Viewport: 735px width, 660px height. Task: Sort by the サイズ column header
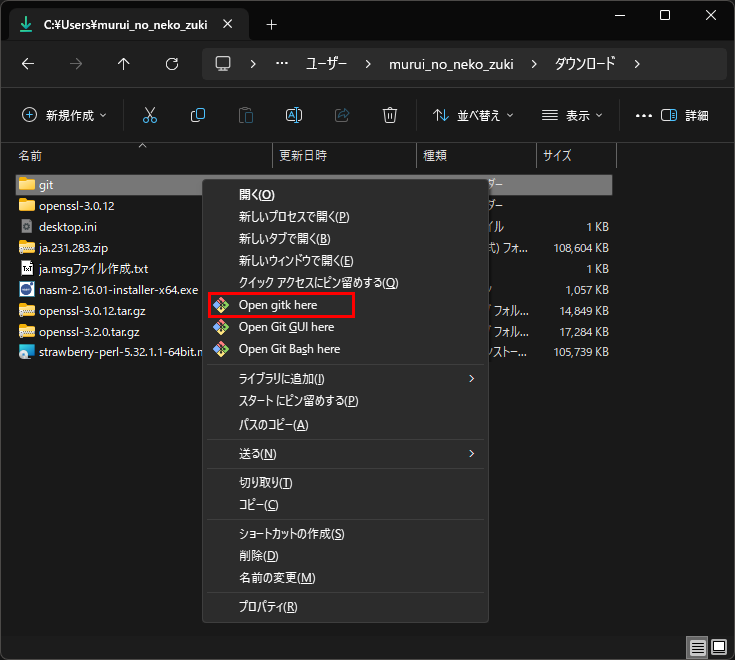coord(576,156)
